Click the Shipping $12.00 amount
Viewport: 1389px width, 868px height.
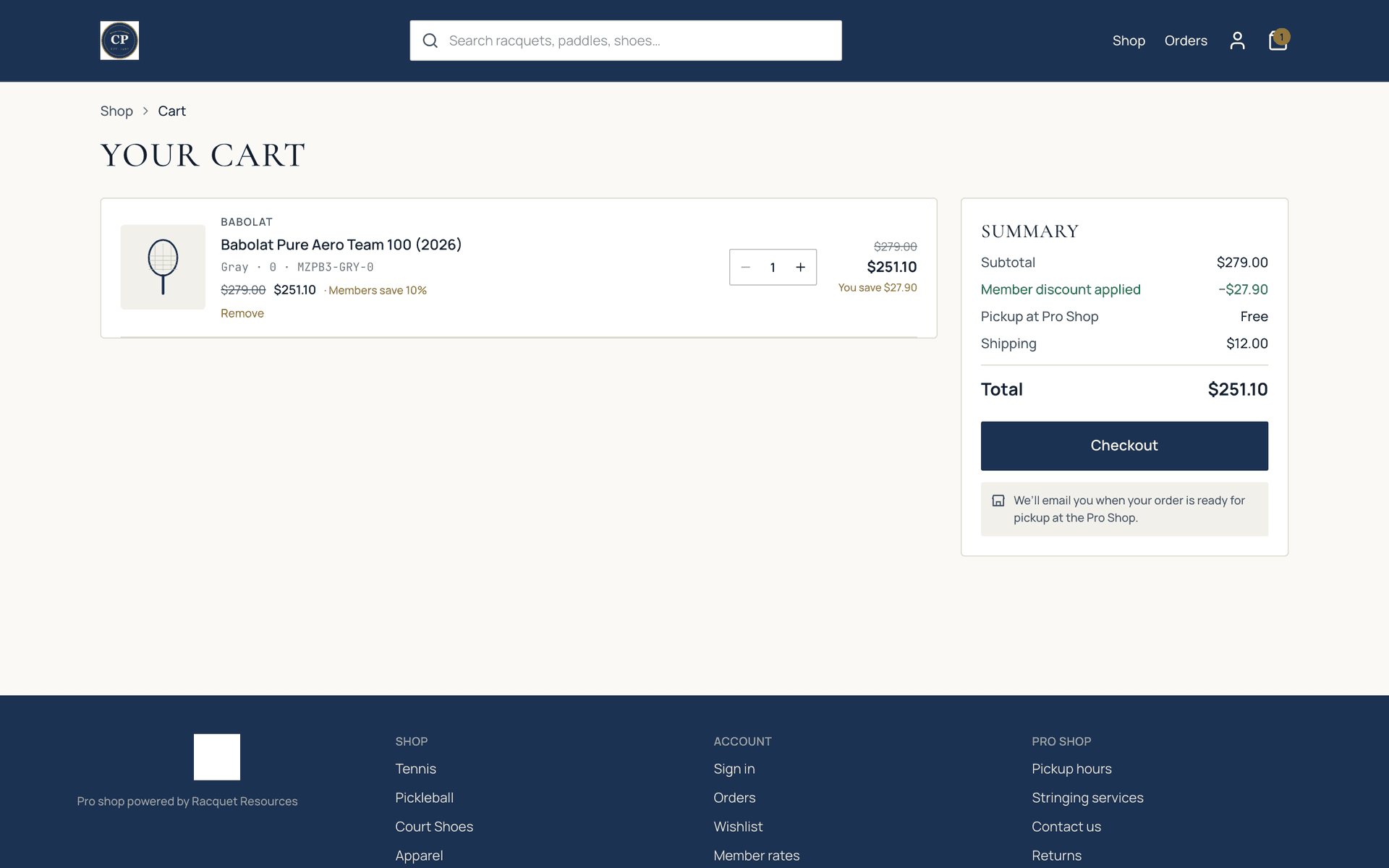point(1246,344)
